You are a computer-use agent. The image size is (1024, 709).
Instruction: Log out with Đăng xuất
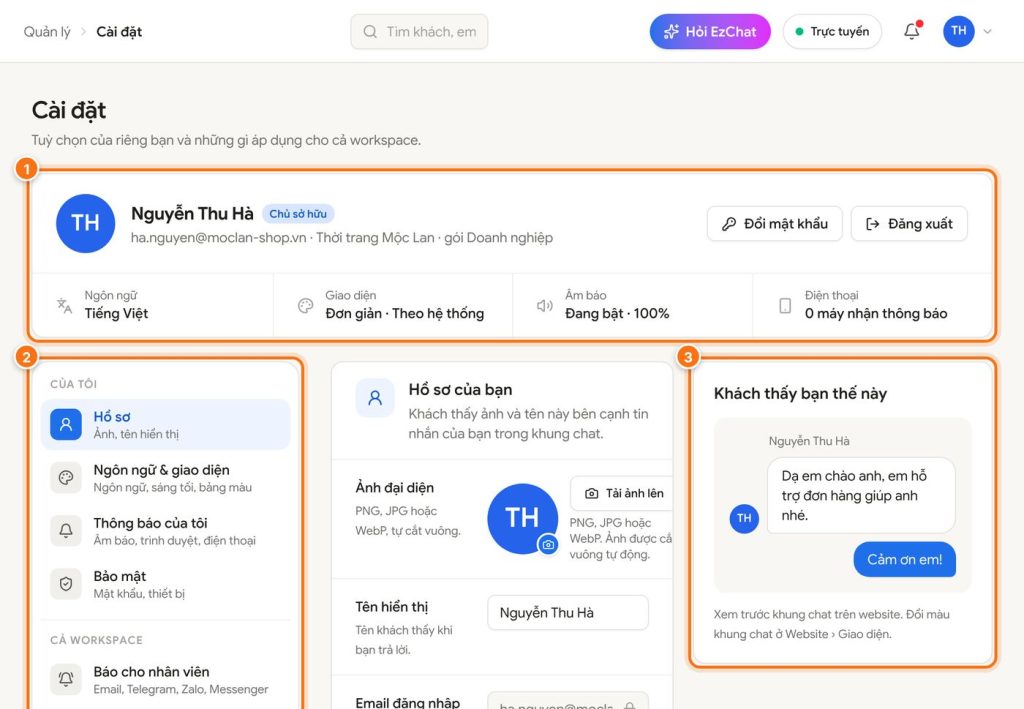click(x=909, y=224)
